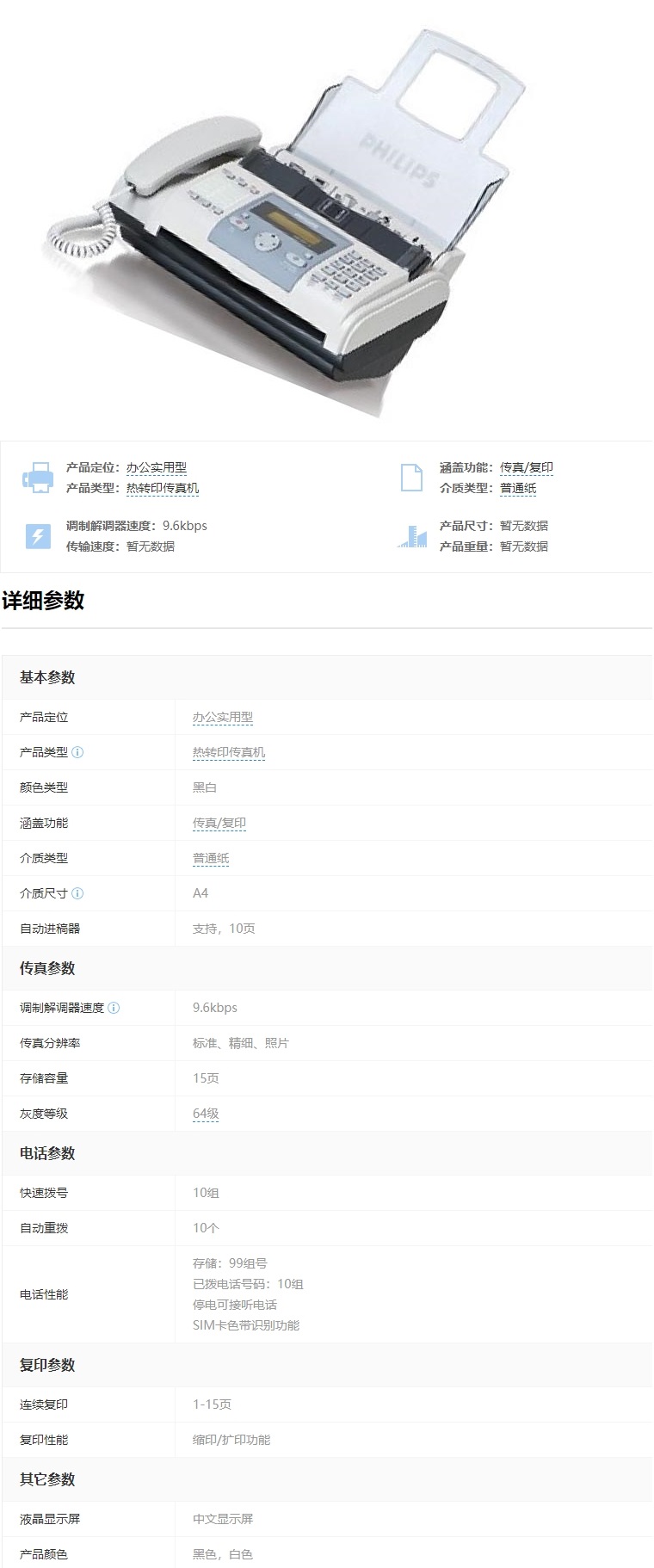Click the 10个 value for 自动重拨
654x1568 pixels.
click(x=206, y=1228)
